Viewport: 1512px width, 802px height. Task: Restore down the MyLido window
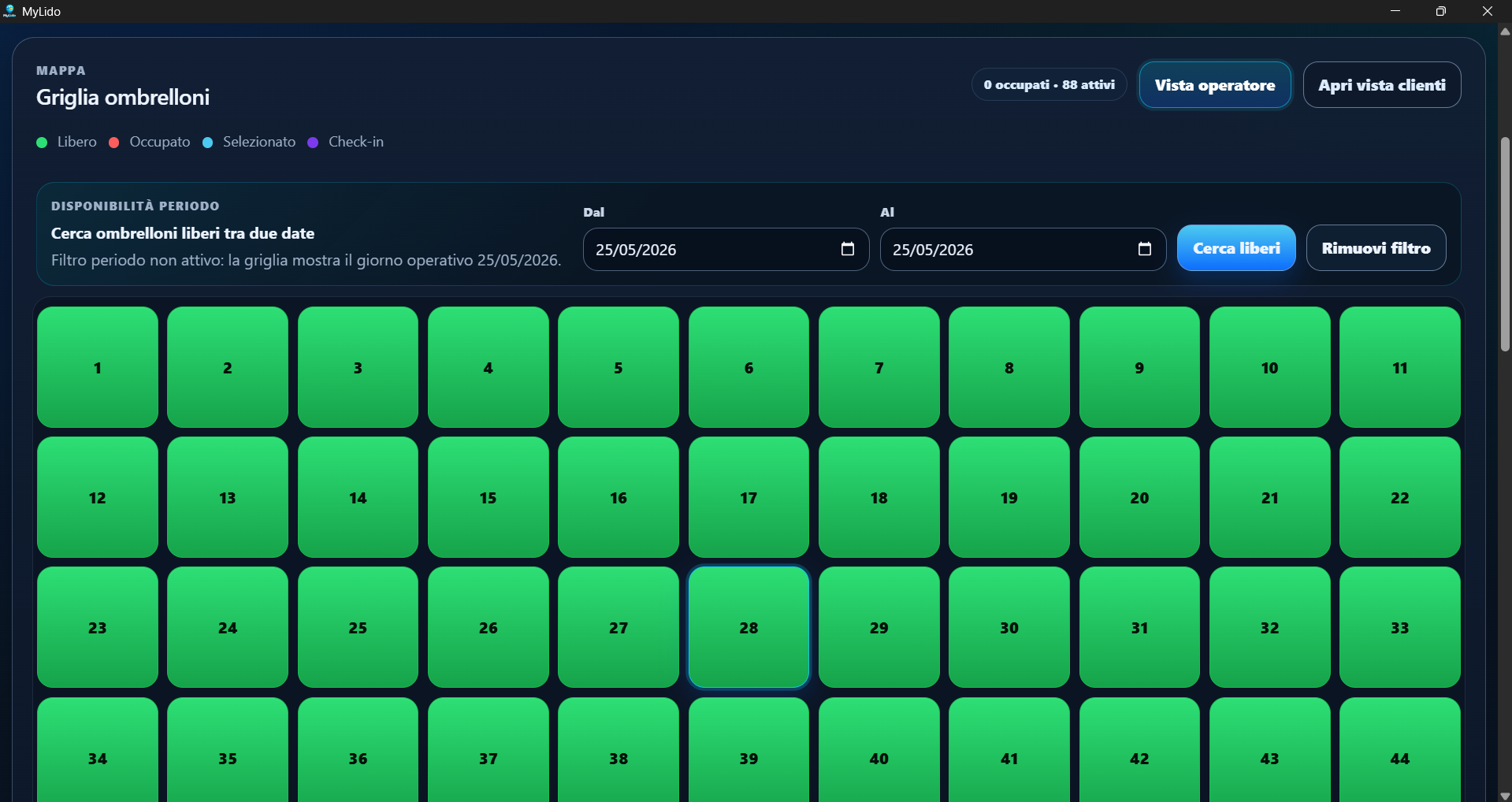pyautogui.click(x=1441, y=11)
